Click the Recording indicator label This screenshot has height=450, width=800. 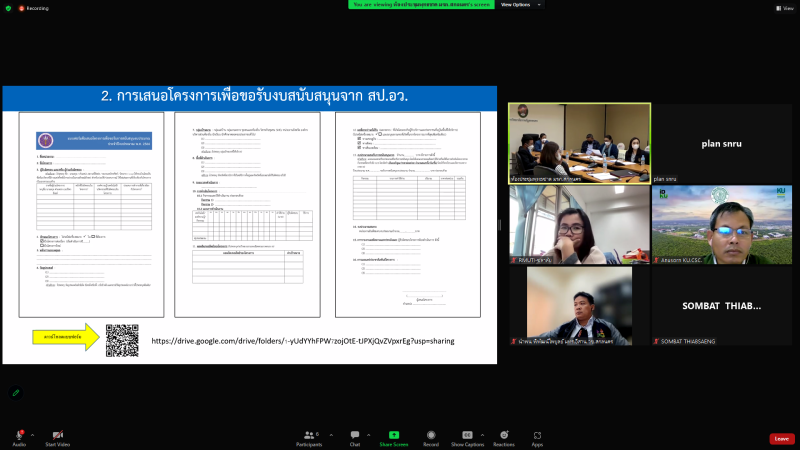click(x=34, y=7)
